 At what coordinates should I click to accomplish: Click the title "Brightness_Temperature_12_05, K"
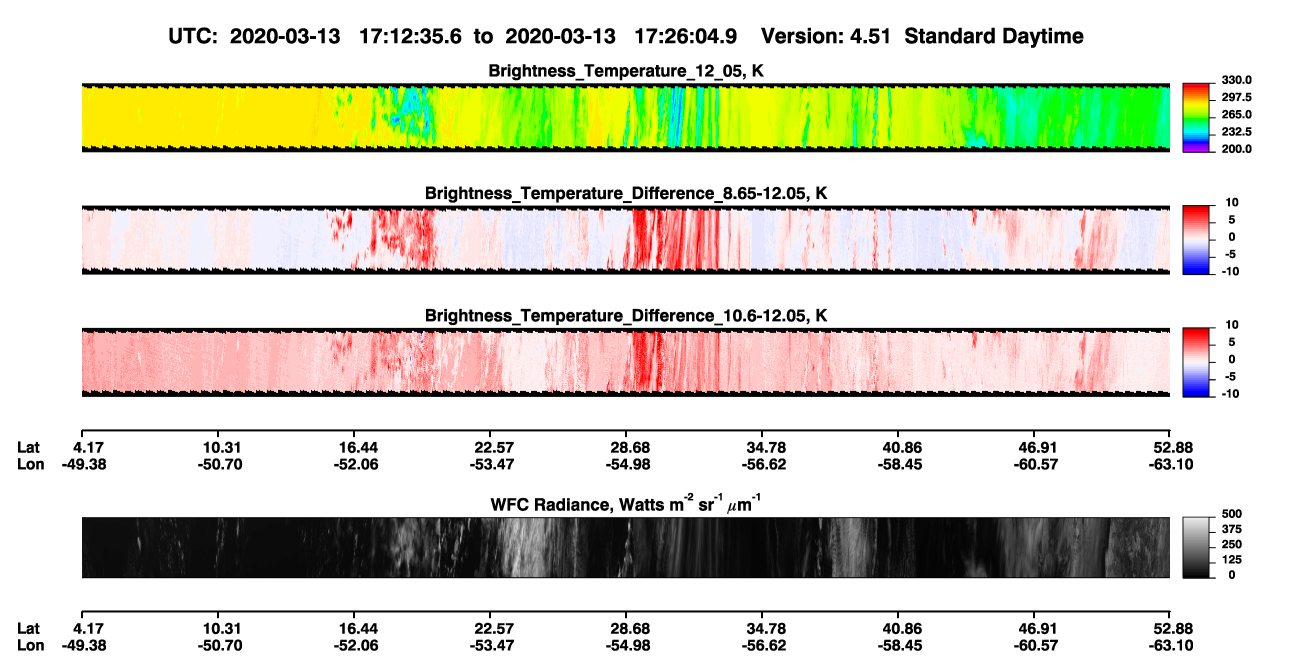pos(626,70)
